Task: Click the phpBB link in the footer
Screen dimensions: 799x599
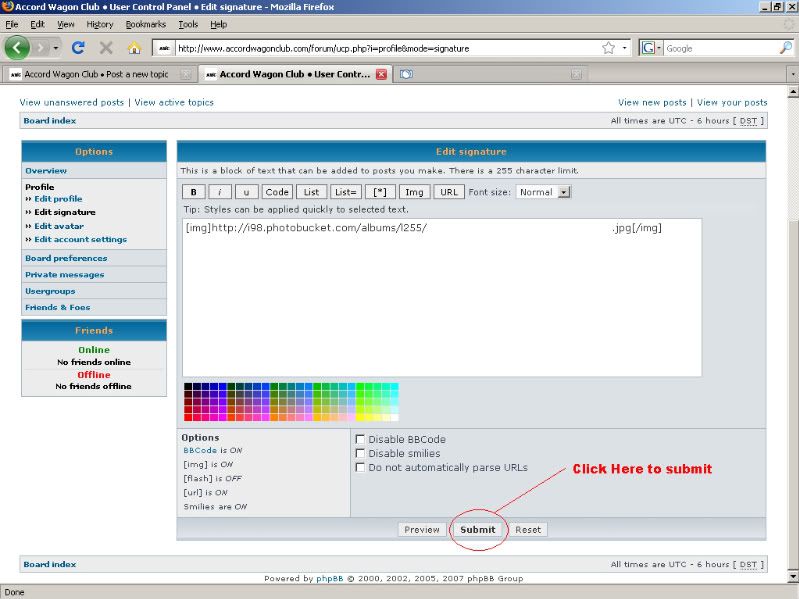Action: point(329,579)
